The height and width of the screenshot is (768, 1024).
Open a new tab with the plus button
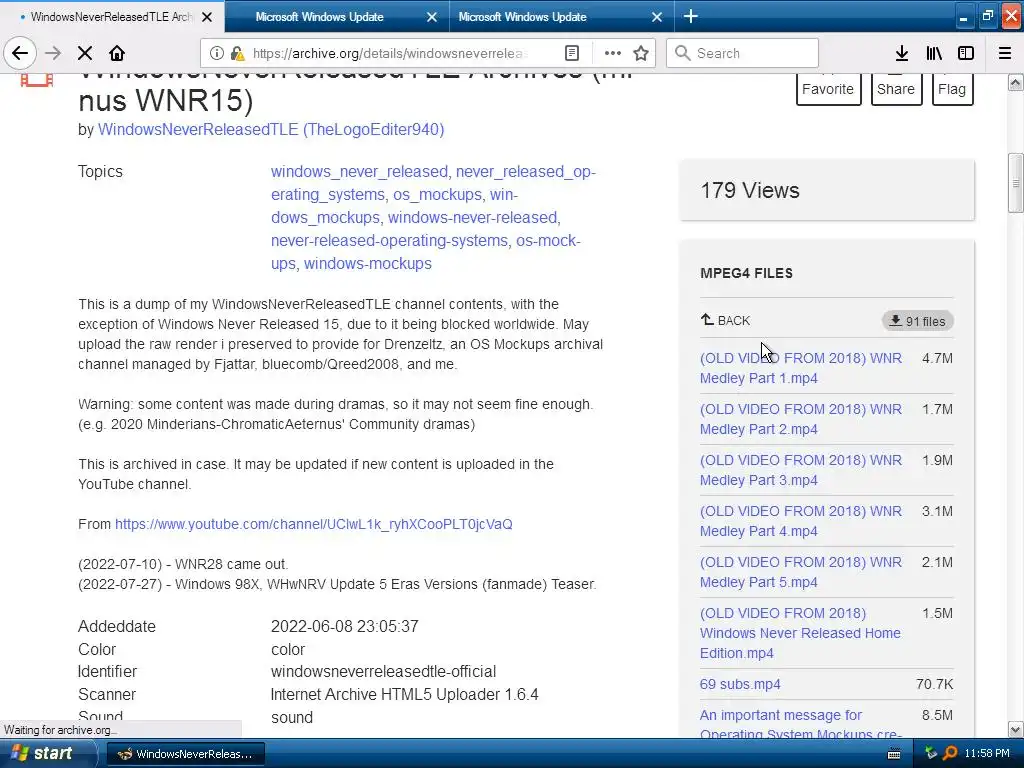click(691, 17)
